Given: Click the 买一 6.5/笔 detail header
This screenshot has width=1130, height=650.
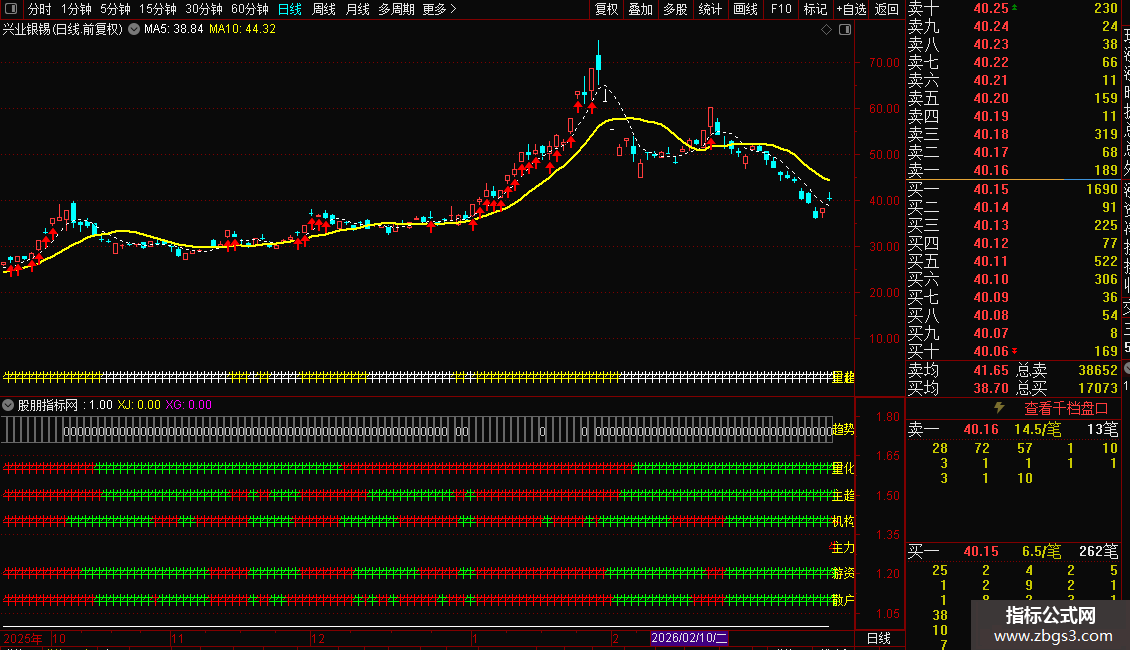Looking at the screenshot, I should pyautogui.click(x=1013, y=552).
